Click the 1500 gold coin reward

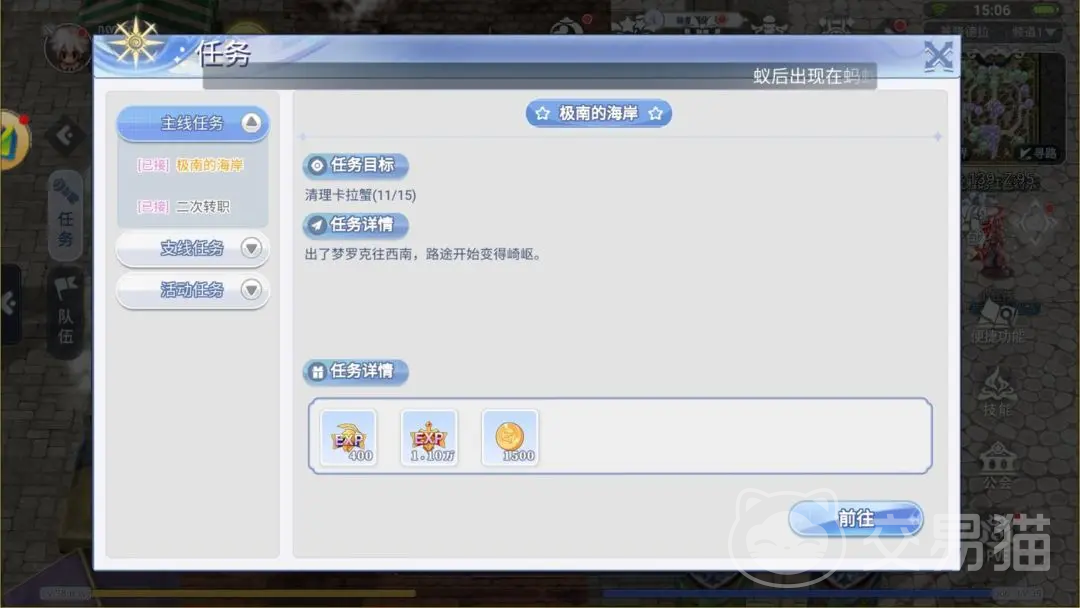coord(510,438)
